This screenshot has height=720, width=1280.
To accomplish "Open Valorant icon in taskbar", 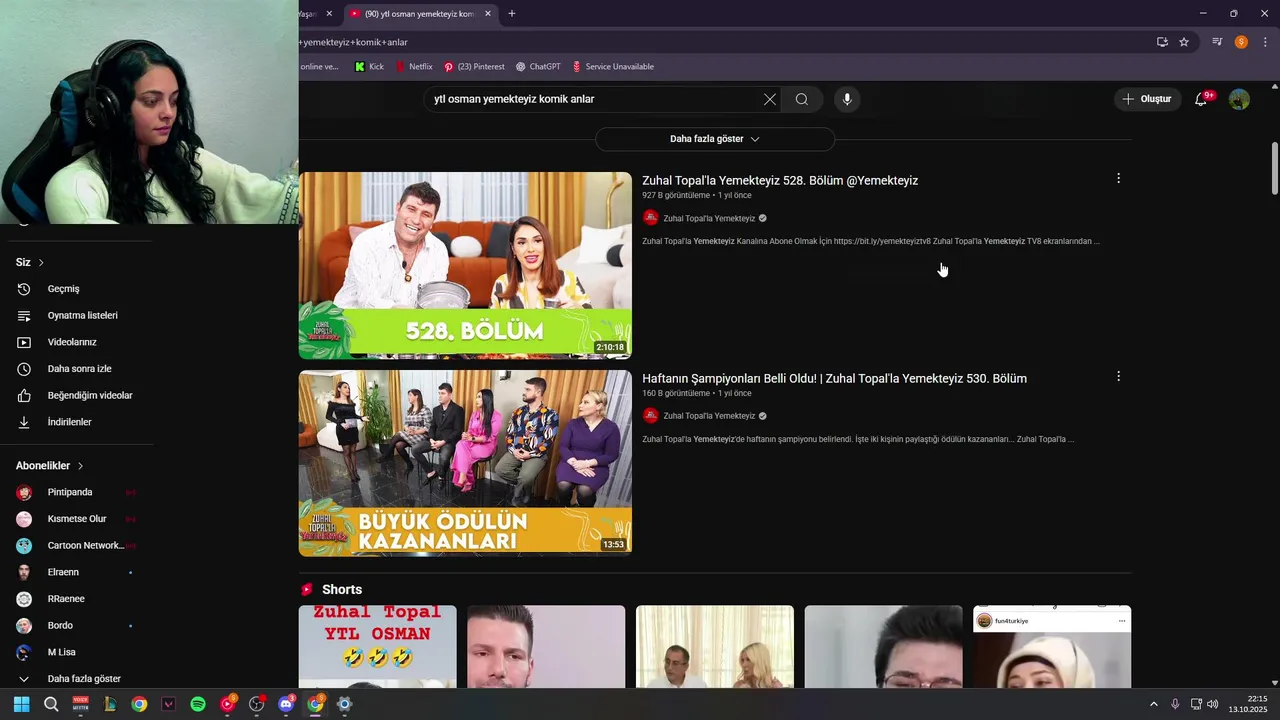I will [168, 704].
